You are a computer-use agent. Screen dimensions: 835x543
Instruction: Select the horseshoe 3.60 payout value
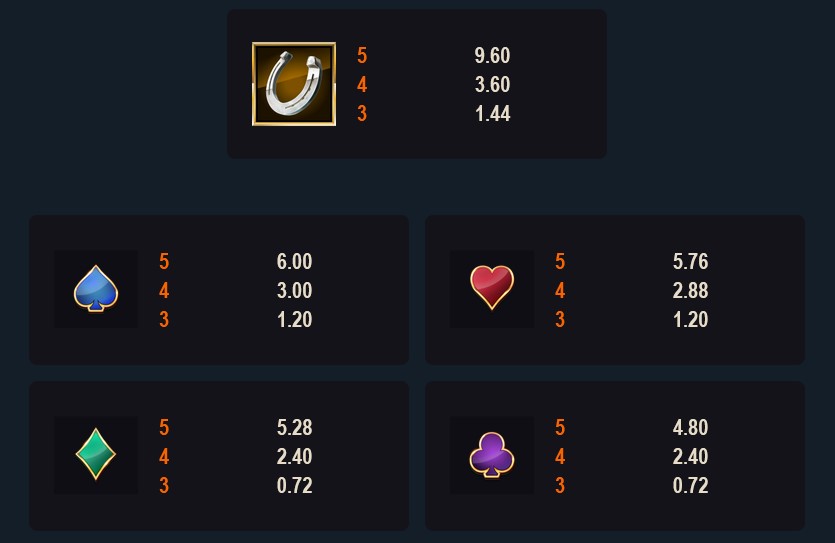click(492, 84)
